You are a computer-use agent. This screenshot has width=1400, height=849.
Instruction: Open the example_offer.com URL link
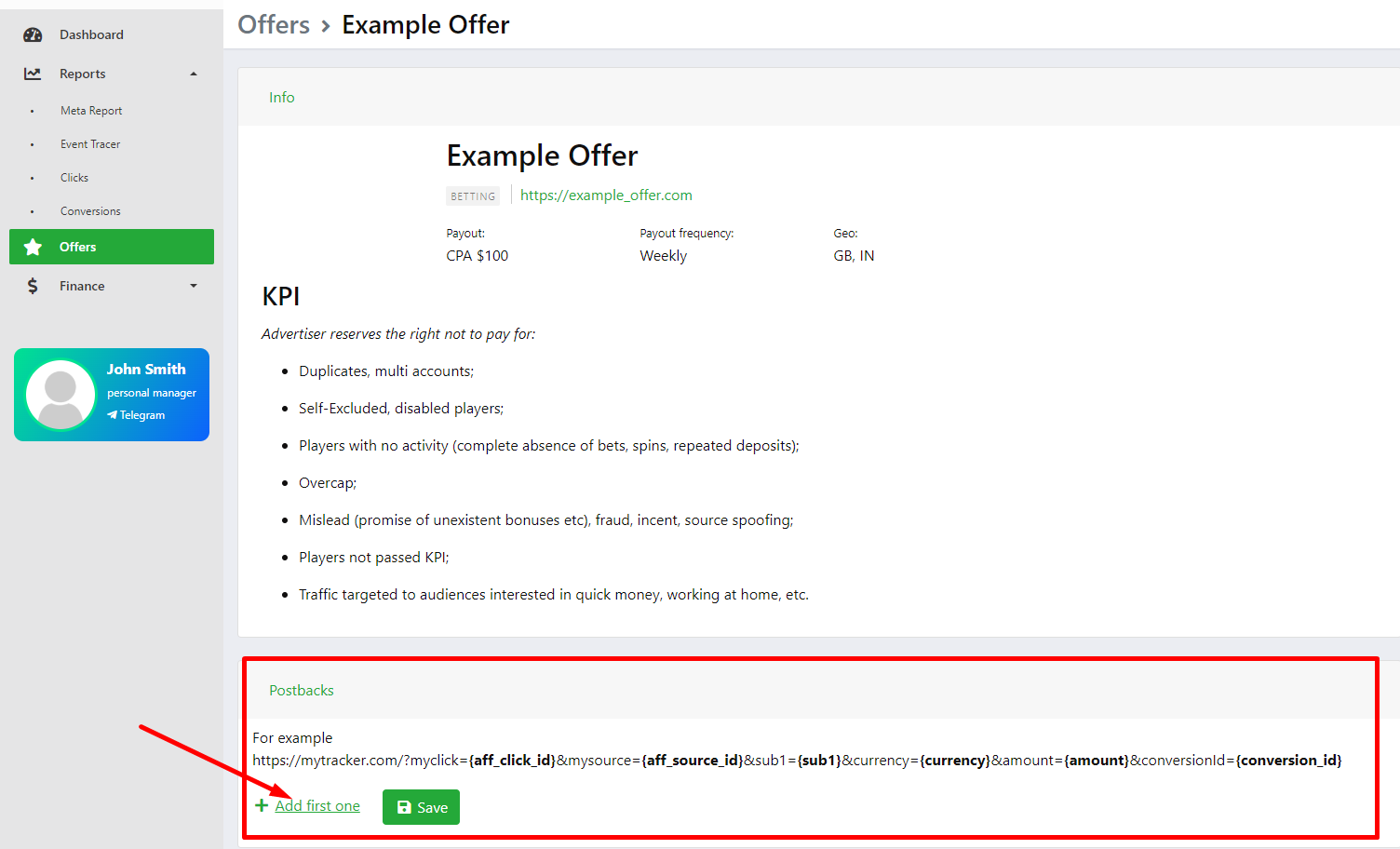click(606, 195)
